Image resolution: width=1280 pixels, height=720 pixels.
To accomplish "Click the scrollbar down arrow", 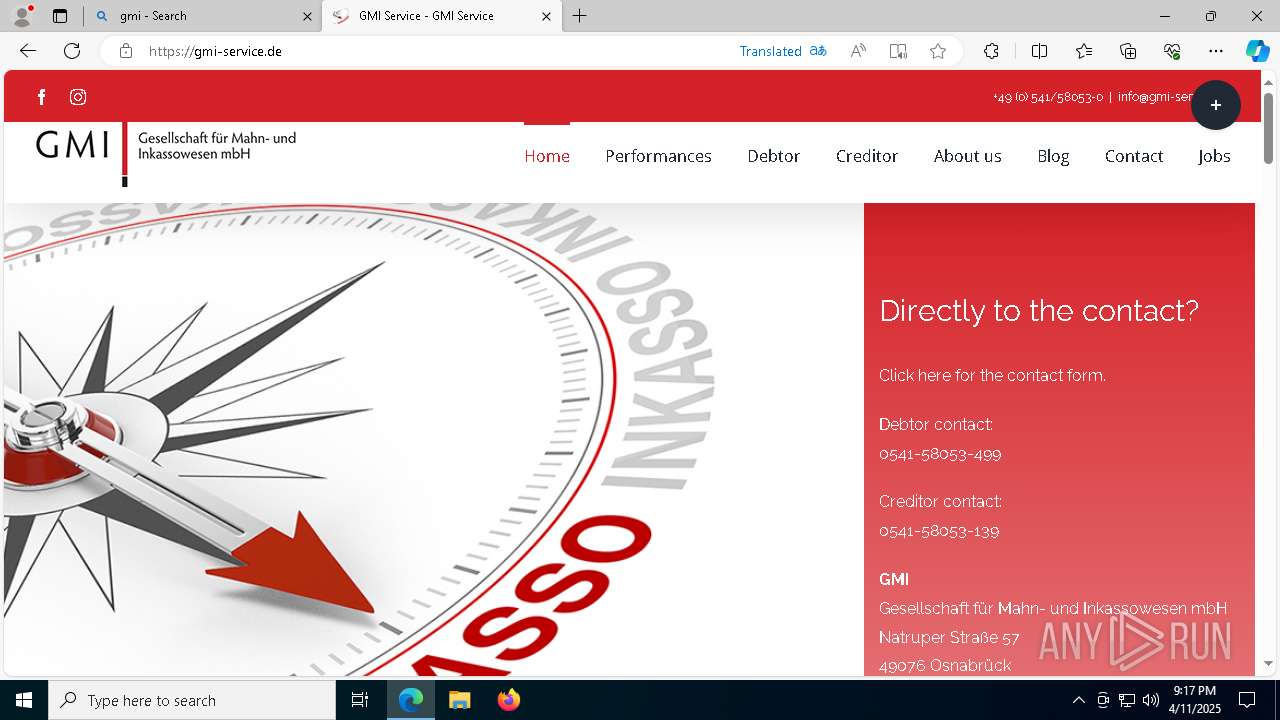I will point(1269,663).
